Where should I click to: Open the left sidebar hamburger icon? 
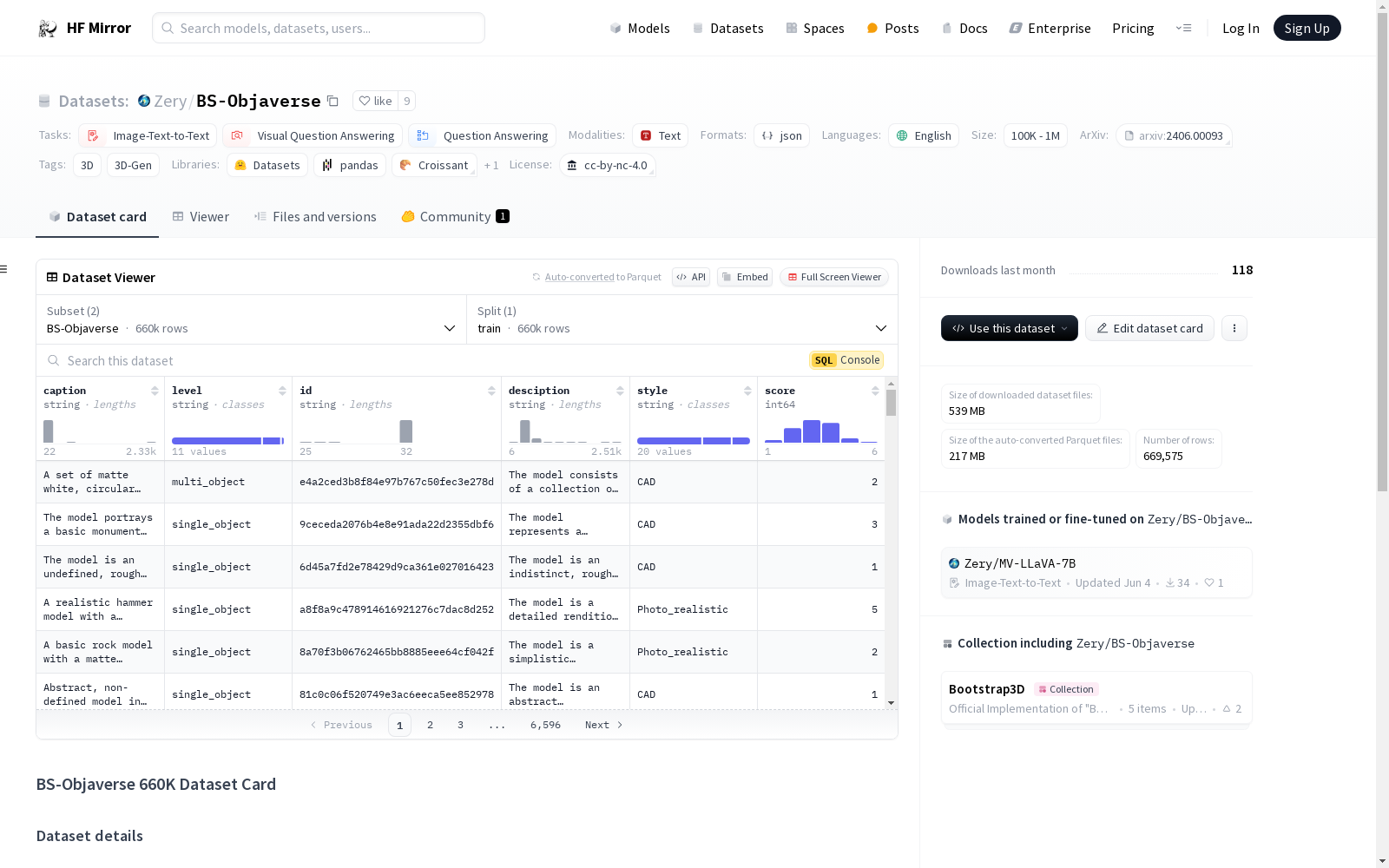(x=3, y=269)
